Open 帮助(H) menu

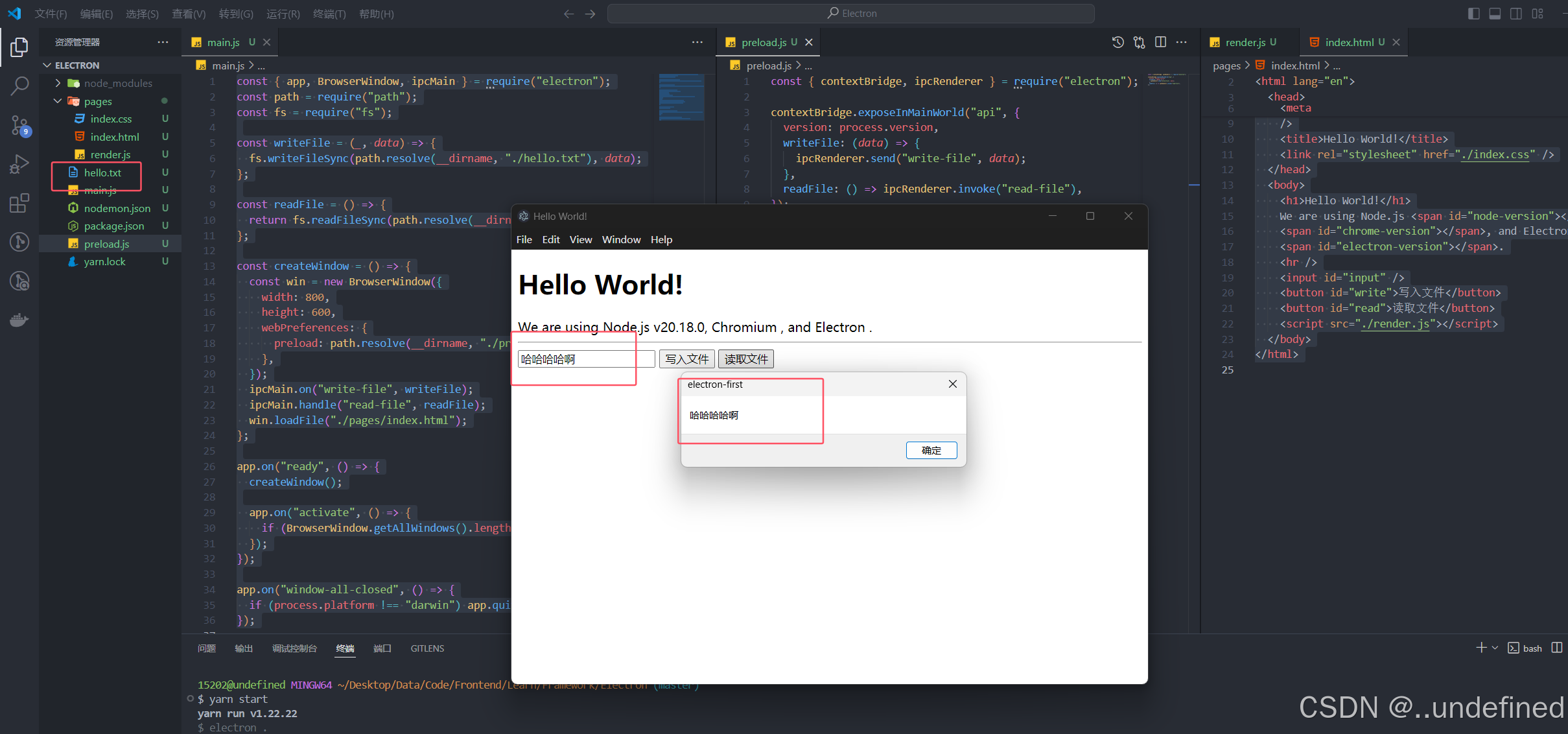(x=376, y=14)
